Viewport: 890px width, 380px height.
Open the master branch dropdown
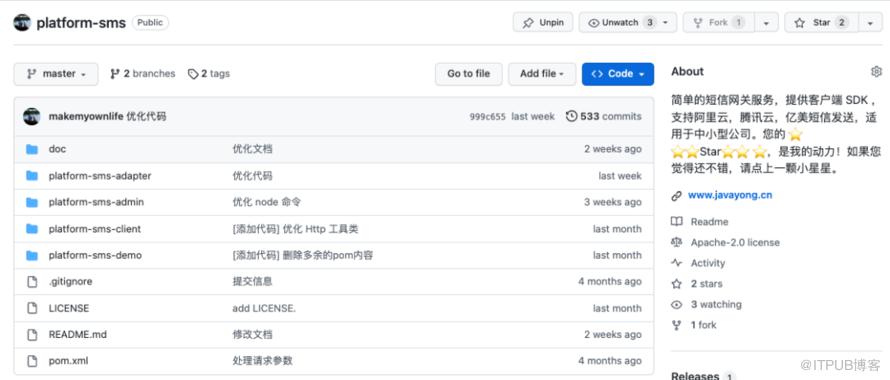pyautogui.click(x=56, y=74)
